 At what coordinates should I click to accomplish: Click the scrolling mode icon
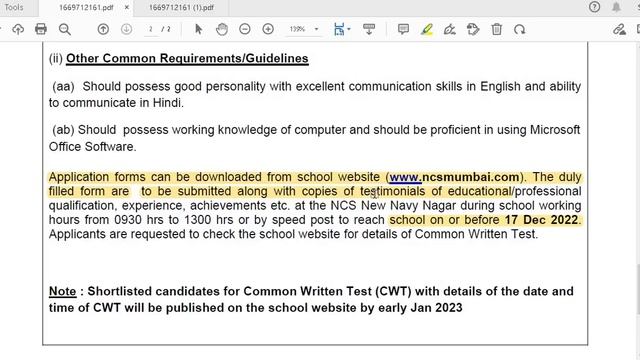point(369,29)
